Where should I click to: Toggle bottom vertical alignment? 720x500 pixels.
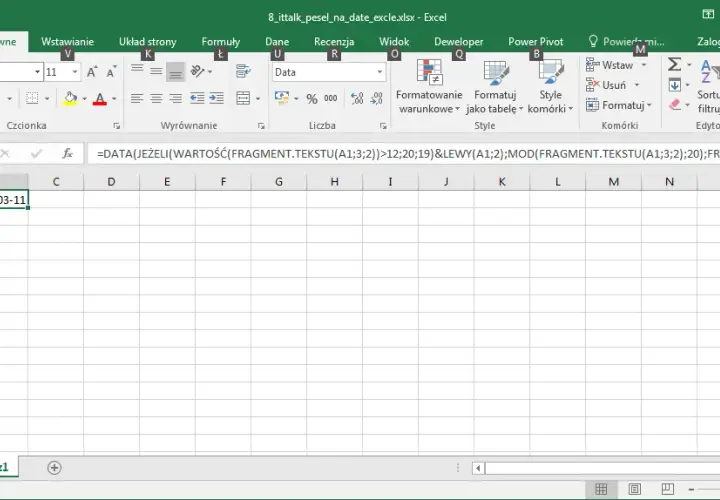tap(175, 72)
